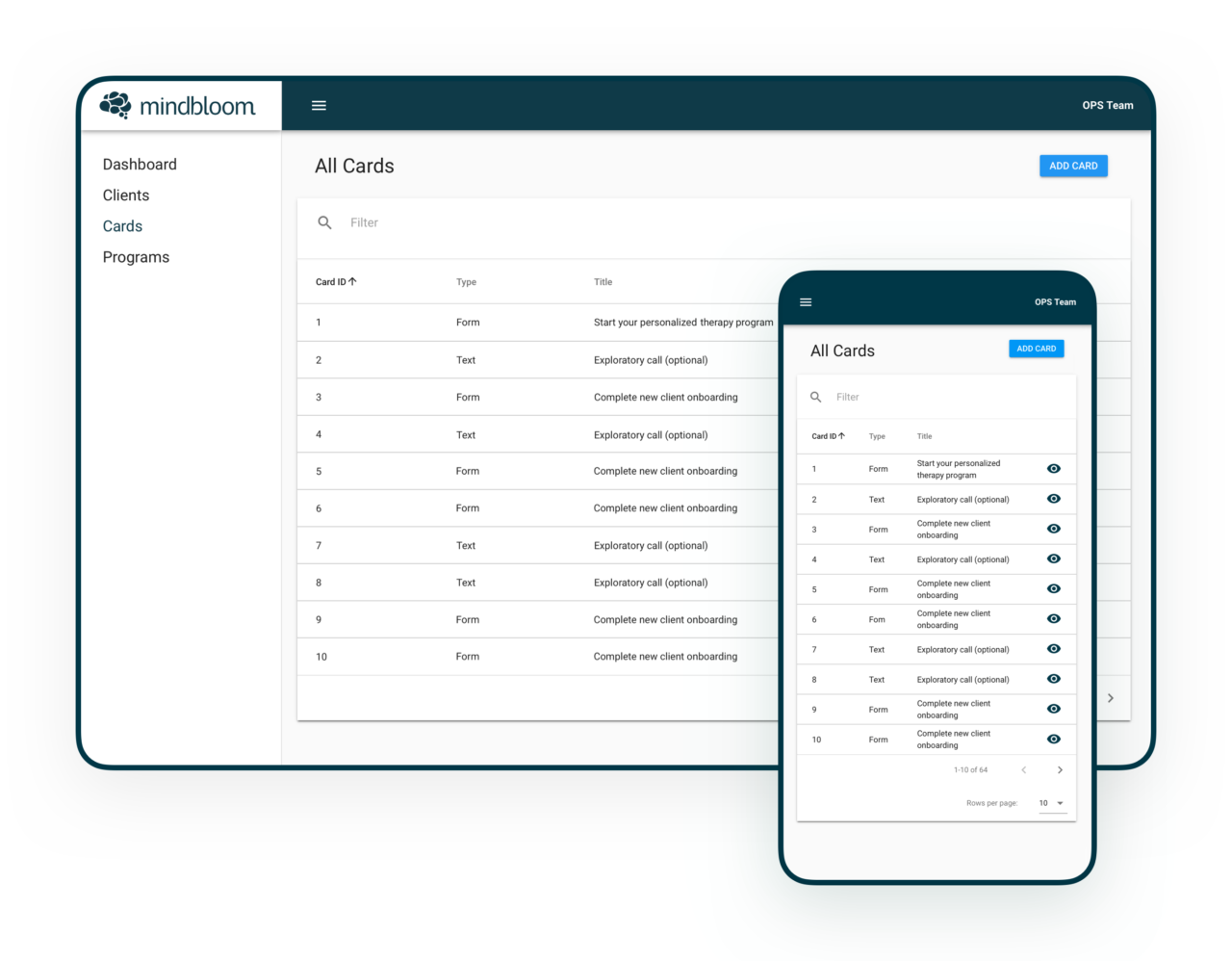Click desktop next page chevron

tap(1110, 698)
